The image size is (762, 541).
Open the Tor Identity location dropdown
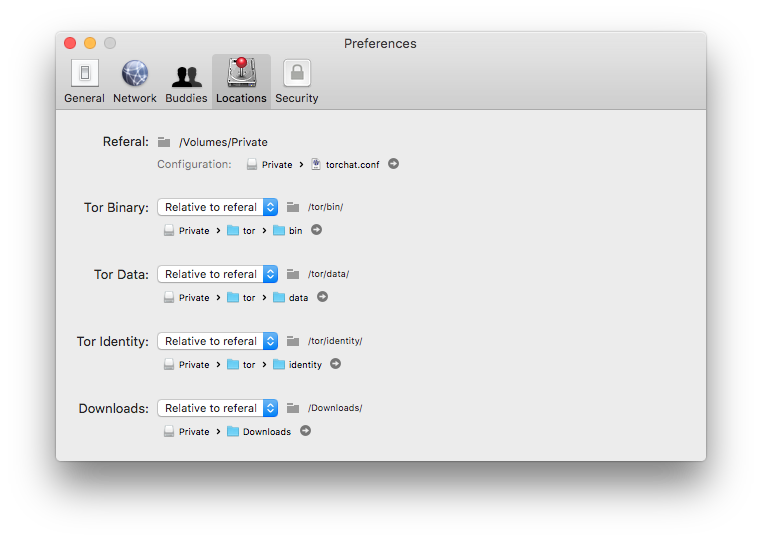(218, 341)
